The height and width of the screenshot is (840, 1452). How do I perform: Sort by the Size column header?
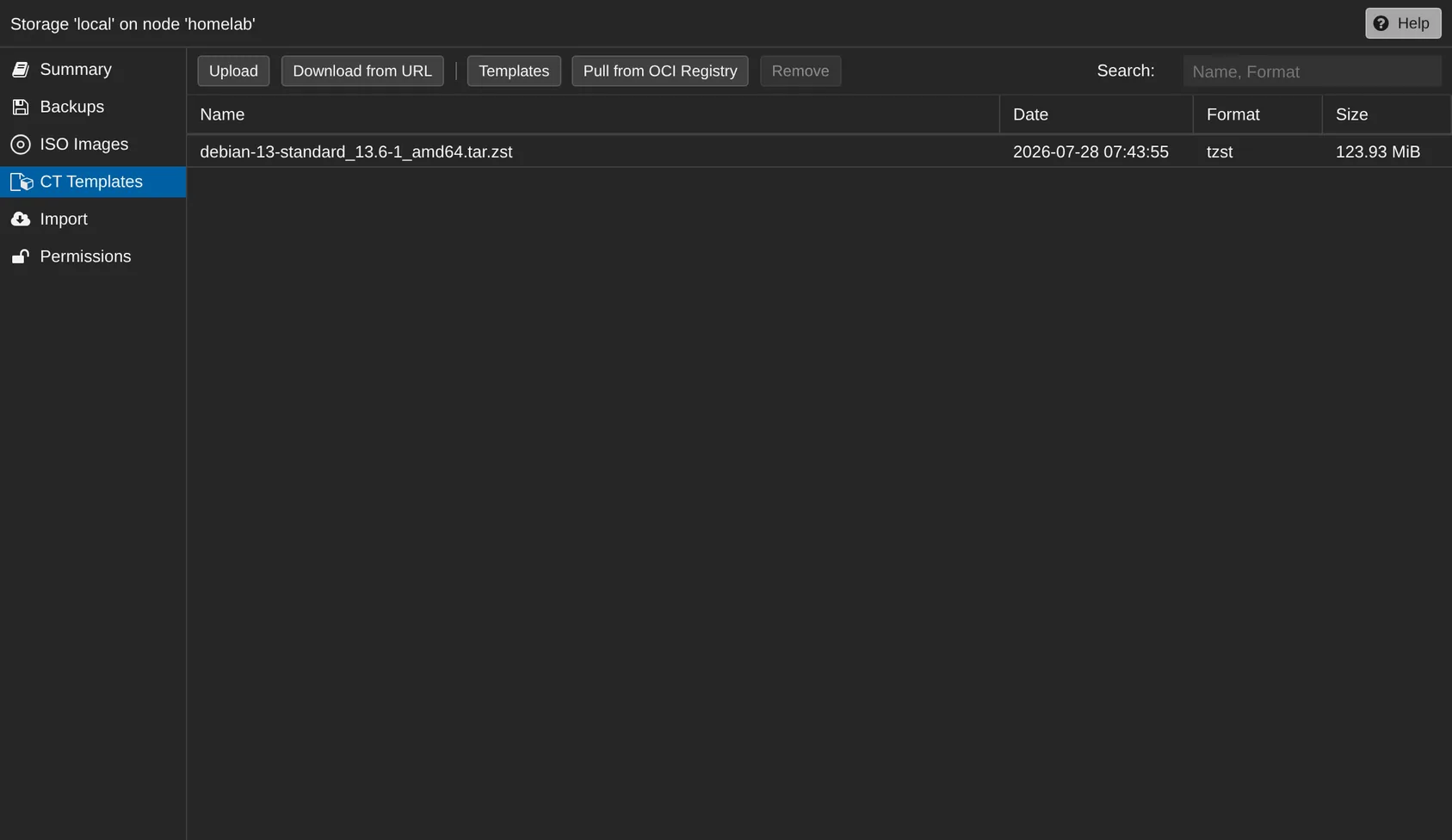click(1387, 114)
